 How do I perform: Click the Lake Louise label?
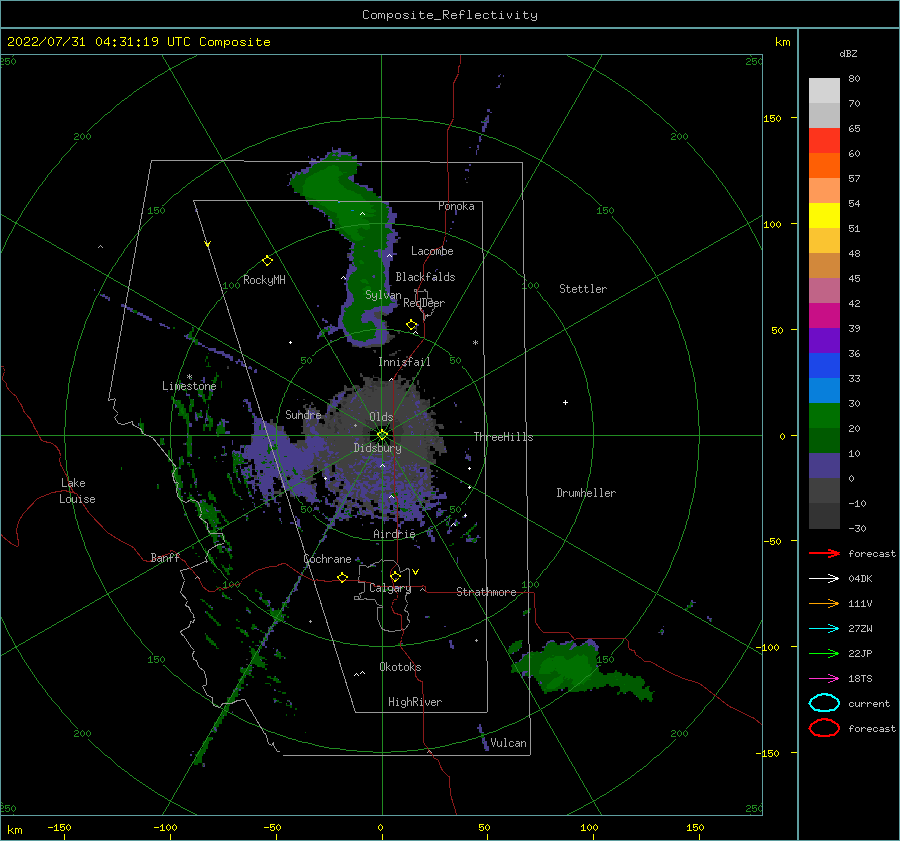(x=77, y=491)
